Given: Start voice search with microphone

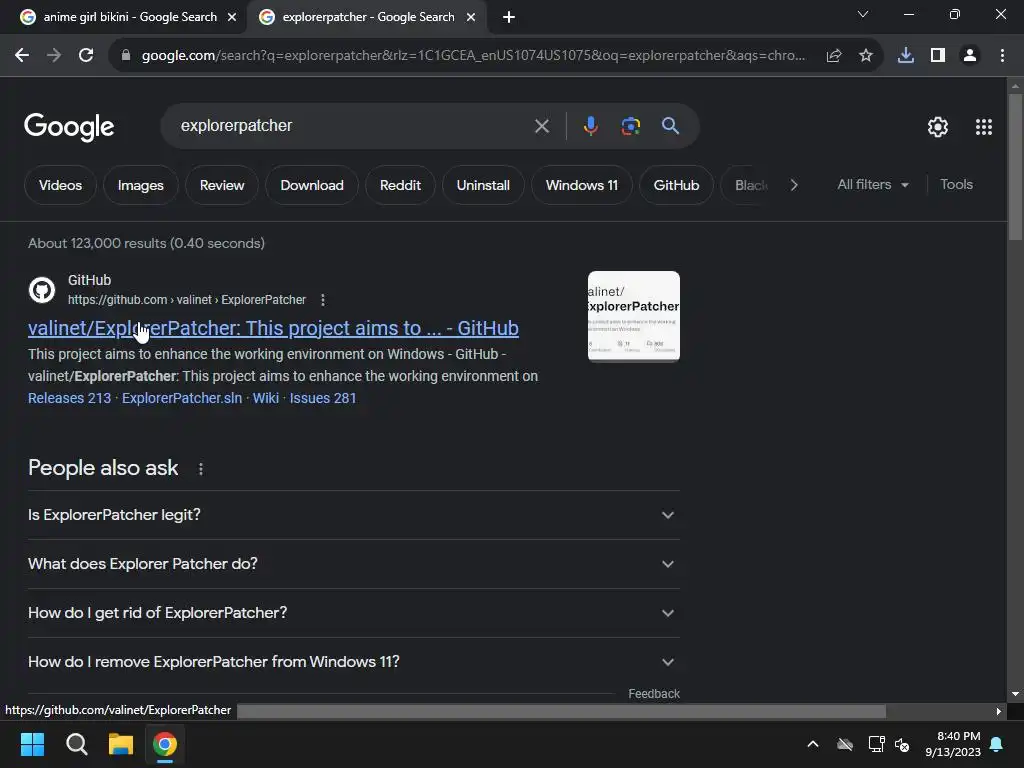Looking at the screenshot, I should [590, 126].
